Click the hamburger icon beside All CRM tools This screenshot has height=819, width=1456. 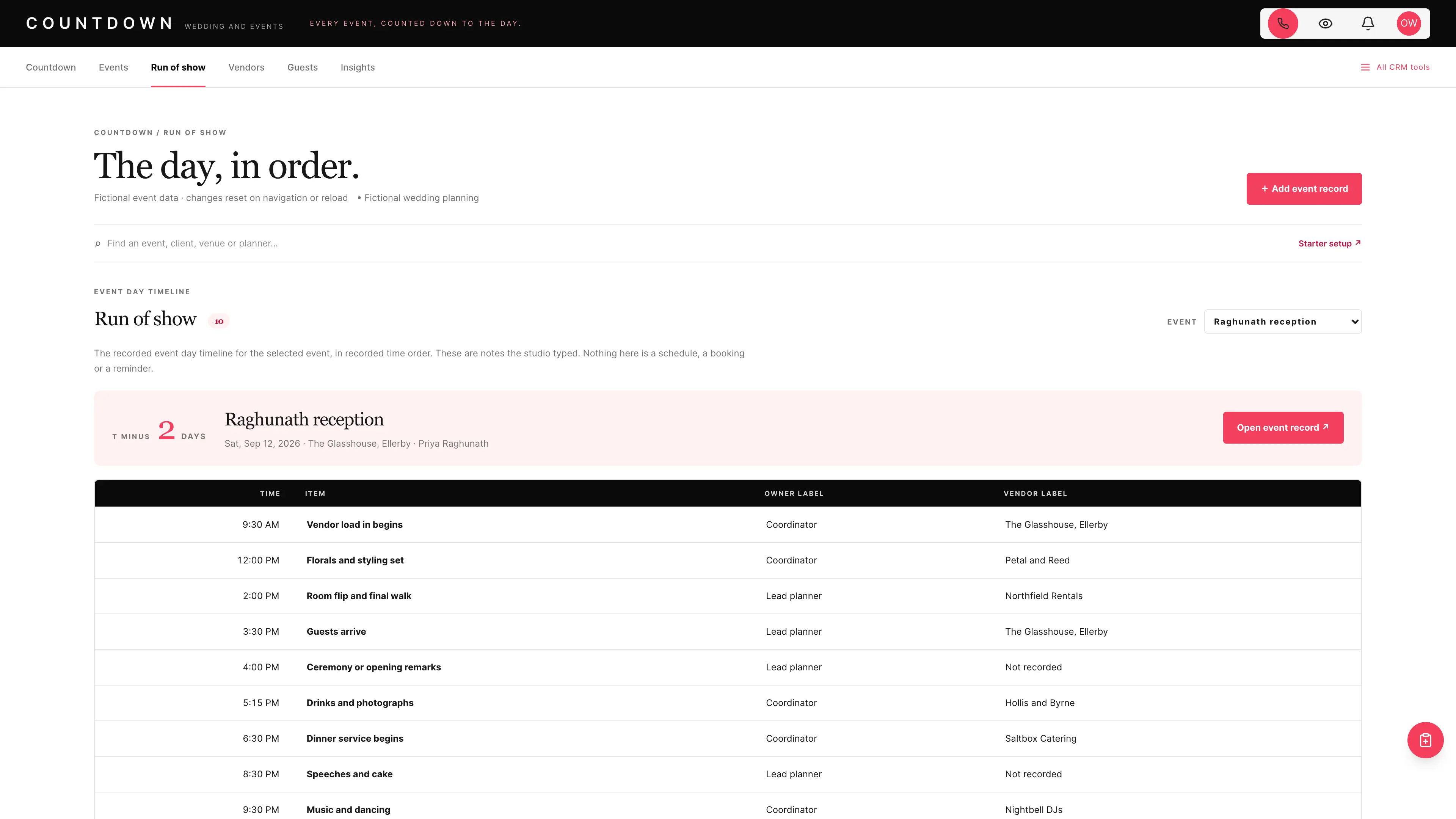pyautogui.click(x=1365, y=67)
